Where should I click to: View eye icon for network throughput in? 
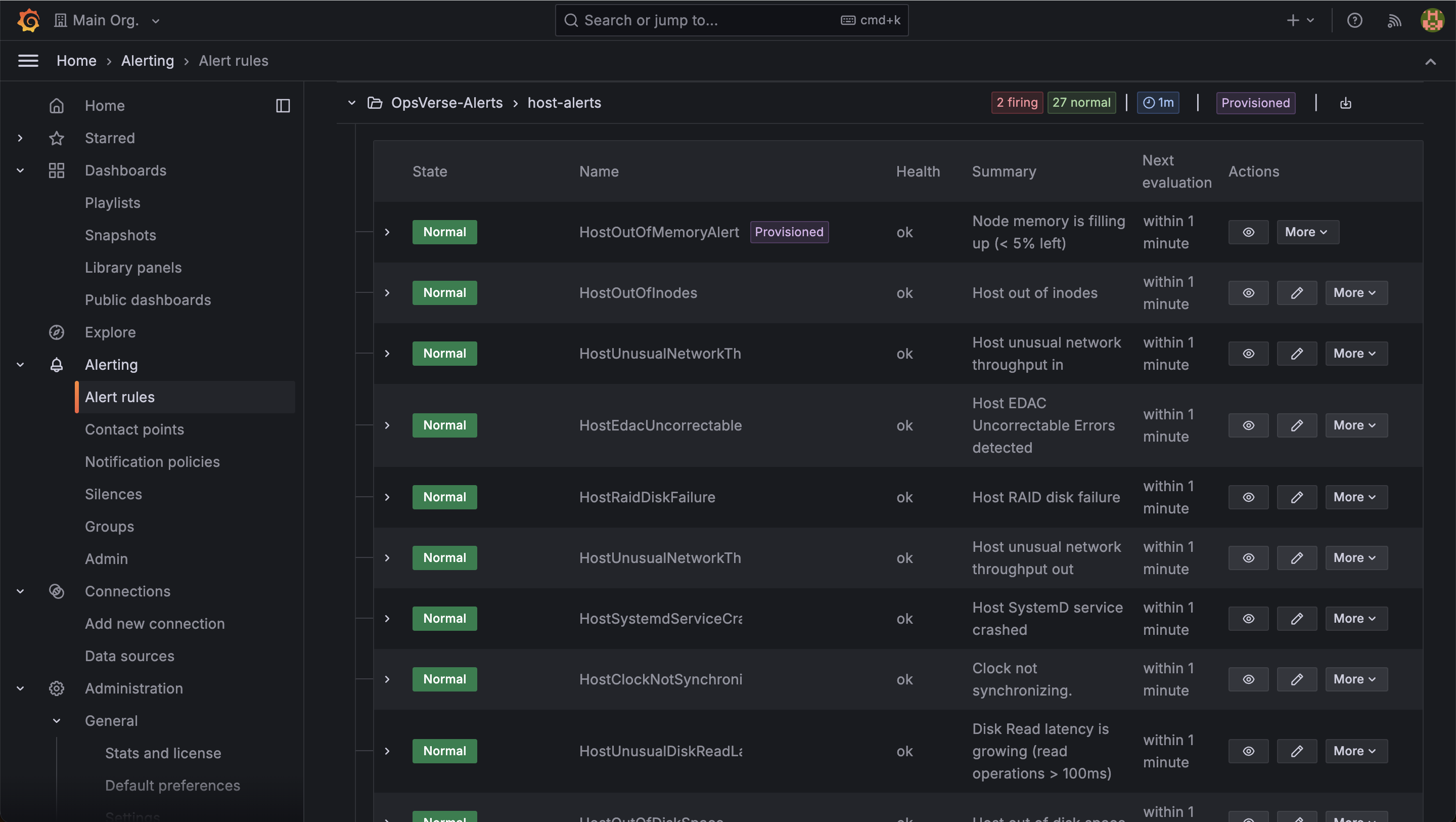1248,354
